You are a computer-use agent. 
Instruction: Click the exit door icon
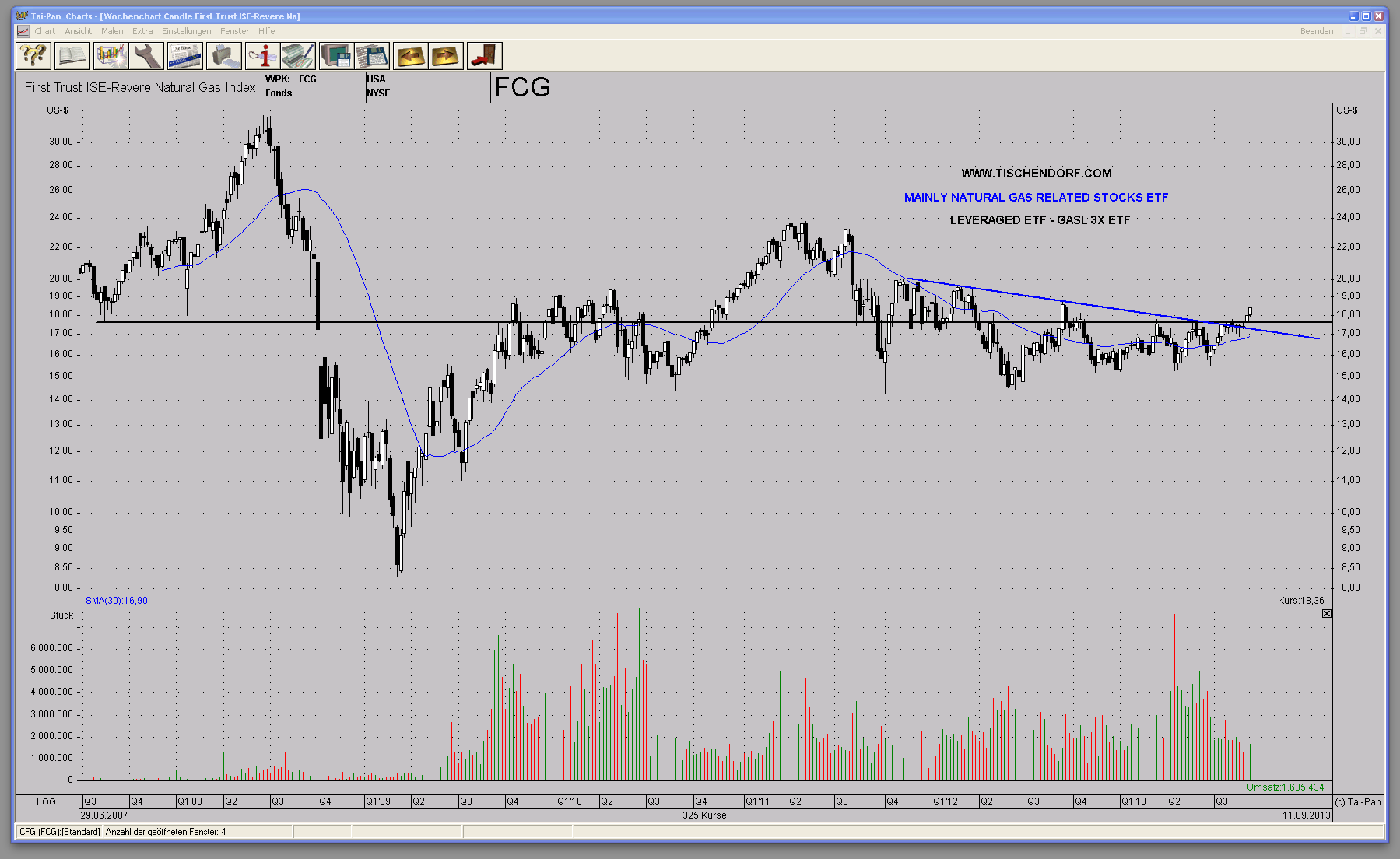coord(484,56)
